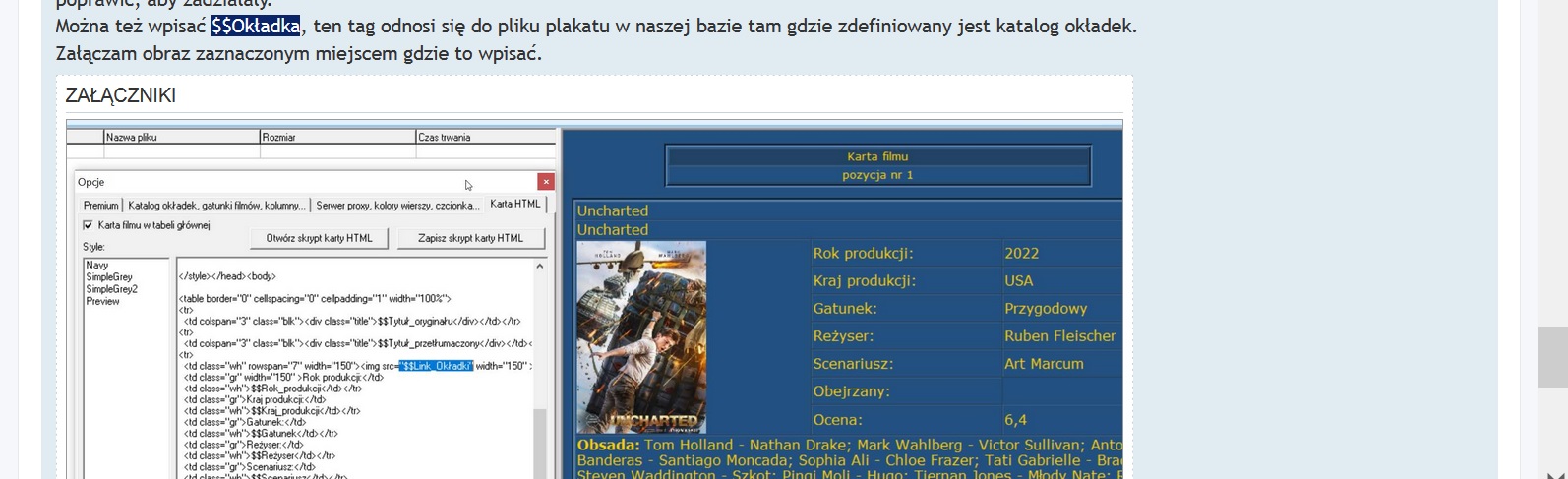Switch to the Premium tab in Opcje

point(100,206)
